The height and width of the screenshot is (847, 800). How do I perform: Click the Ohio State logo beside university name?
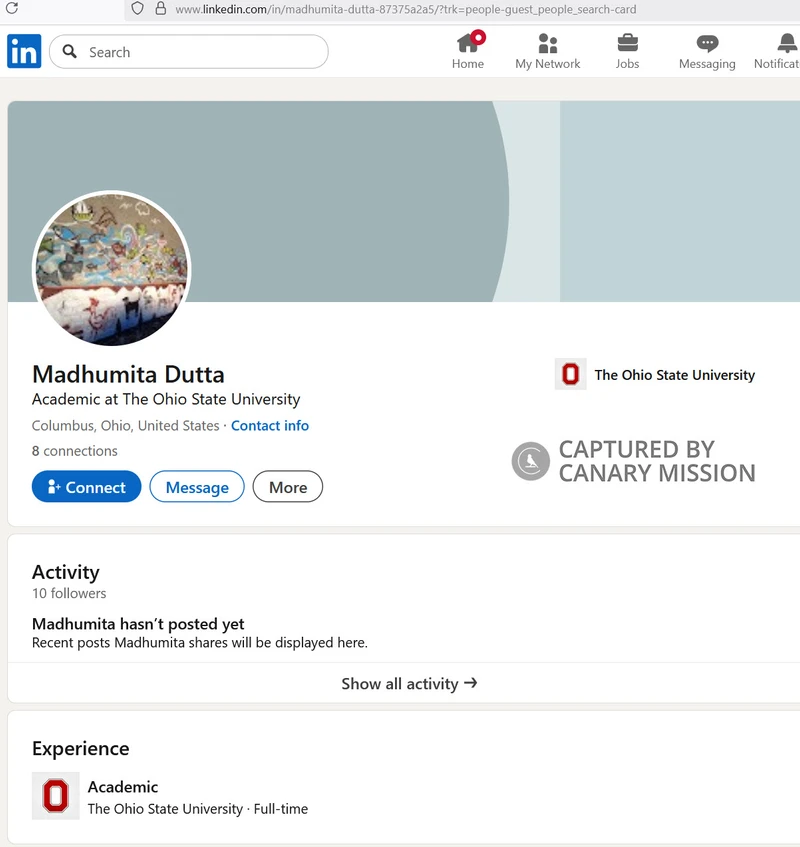tap(570, 374)
